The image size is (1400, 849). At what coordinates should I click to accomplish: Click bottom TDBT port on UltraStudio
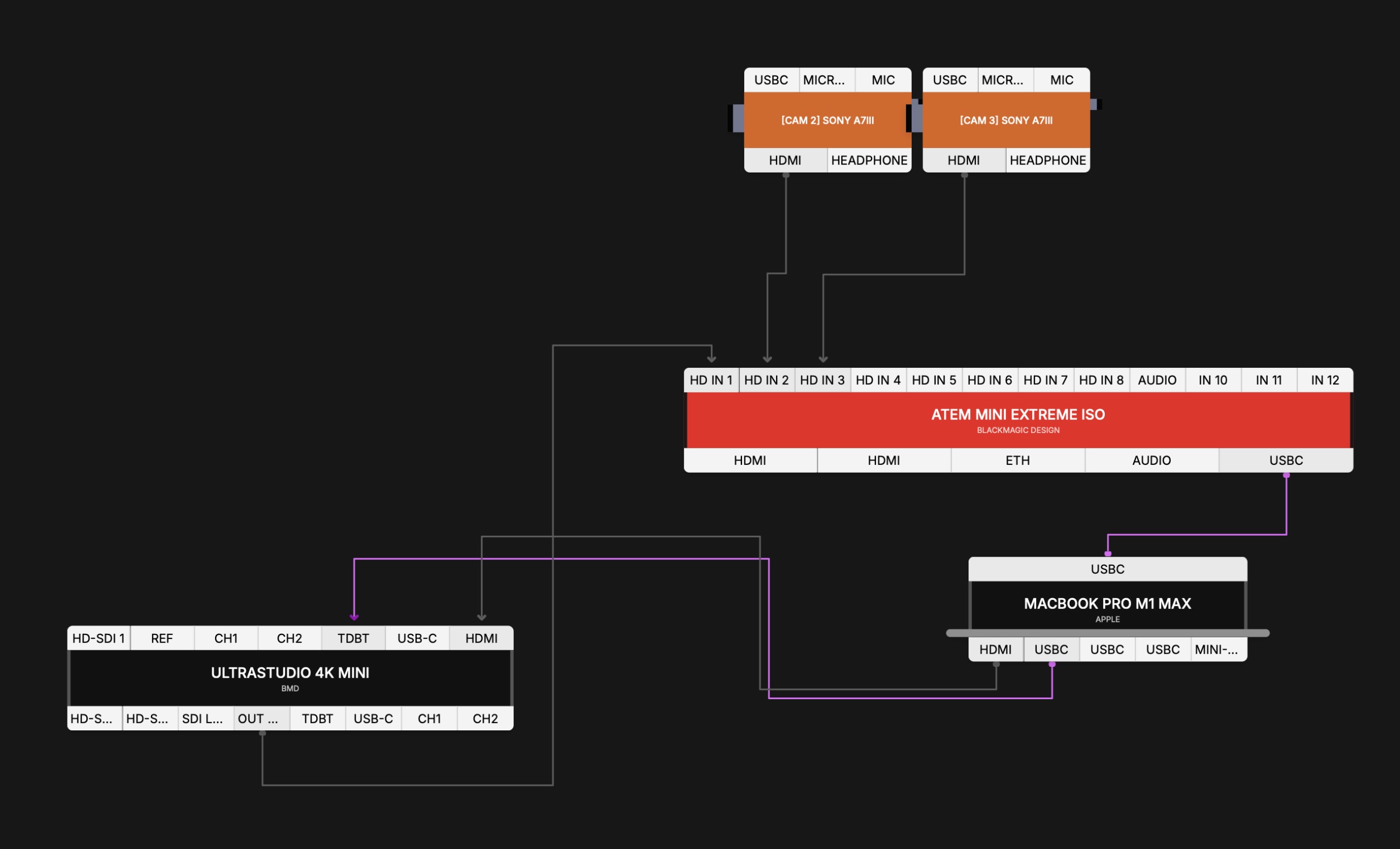click(317, 718)
